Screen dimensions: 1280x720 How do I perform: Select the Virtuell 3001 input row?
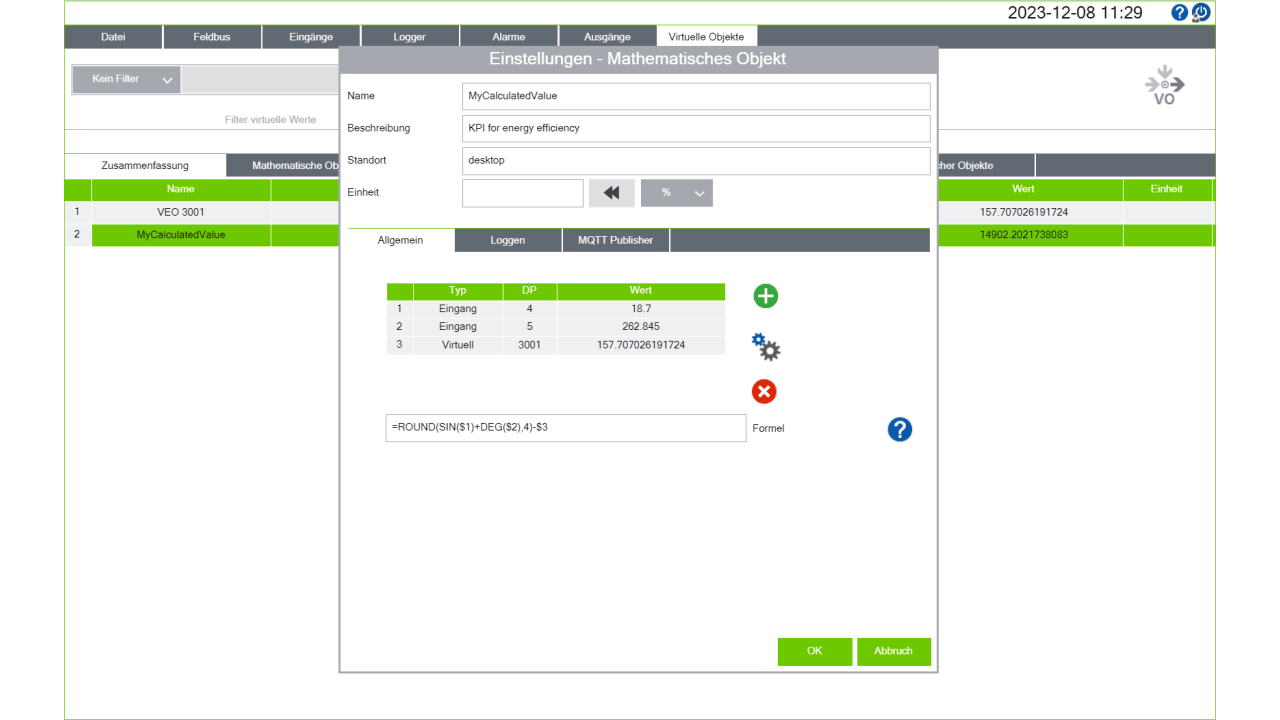pos(556,345)
